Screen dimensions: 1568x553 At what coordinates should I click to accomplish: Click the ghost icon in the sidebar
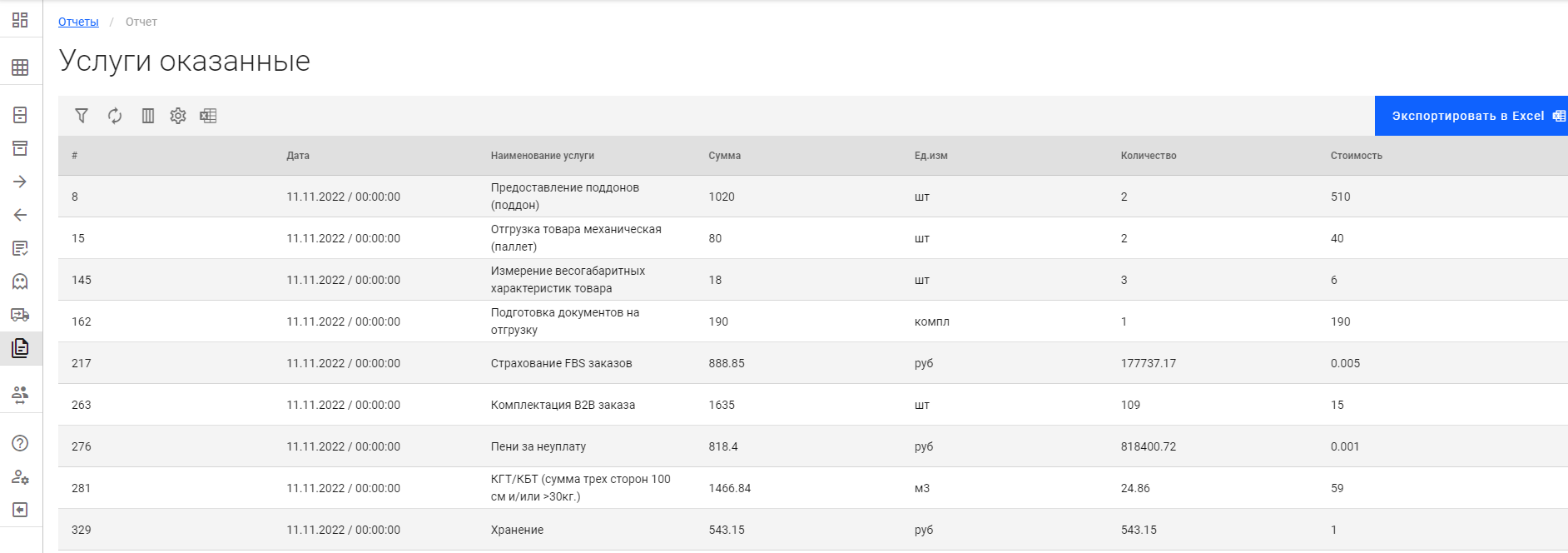[20, 281]
